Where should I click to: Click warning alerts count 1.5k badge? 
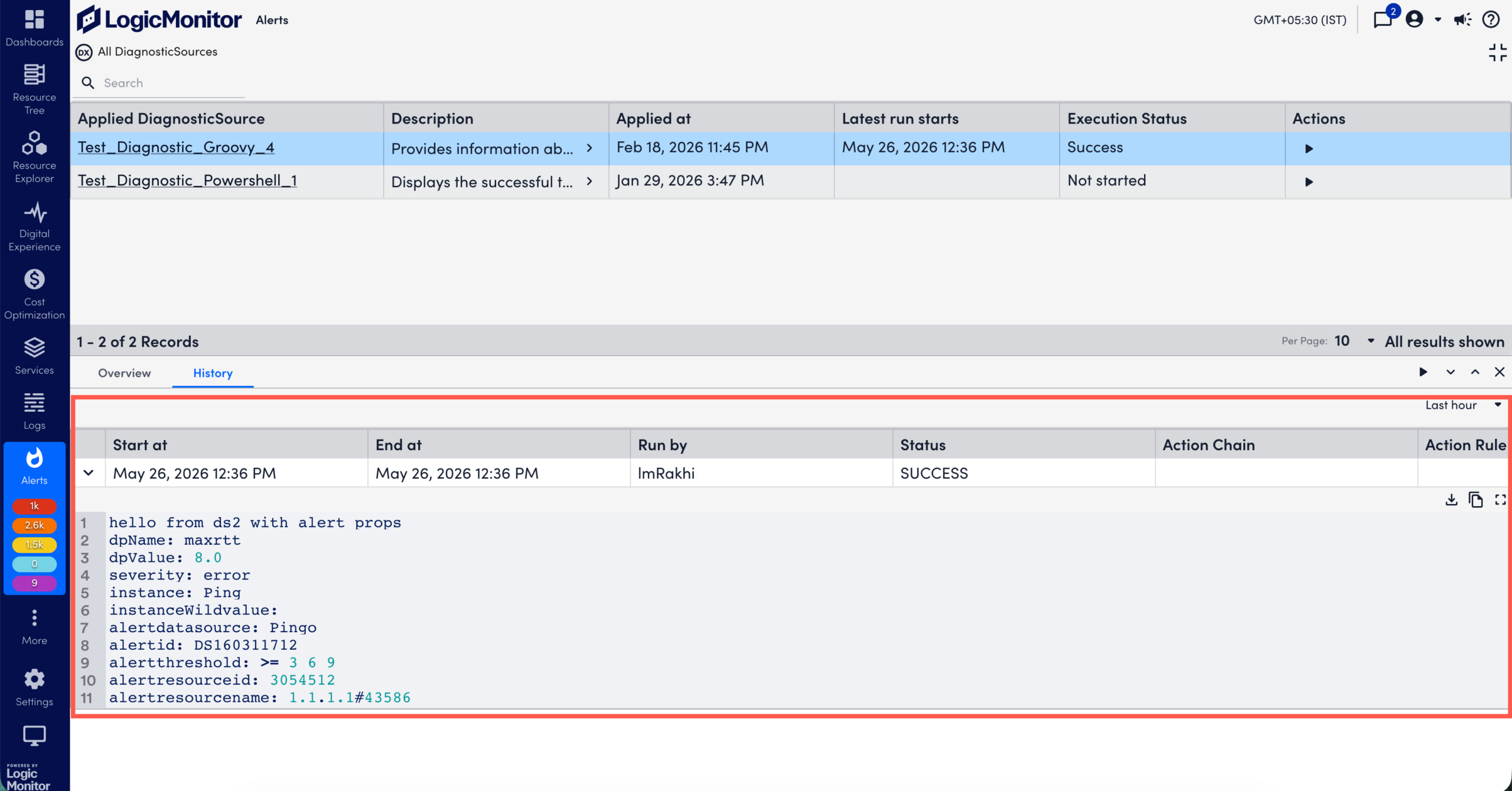coord(34,545)
